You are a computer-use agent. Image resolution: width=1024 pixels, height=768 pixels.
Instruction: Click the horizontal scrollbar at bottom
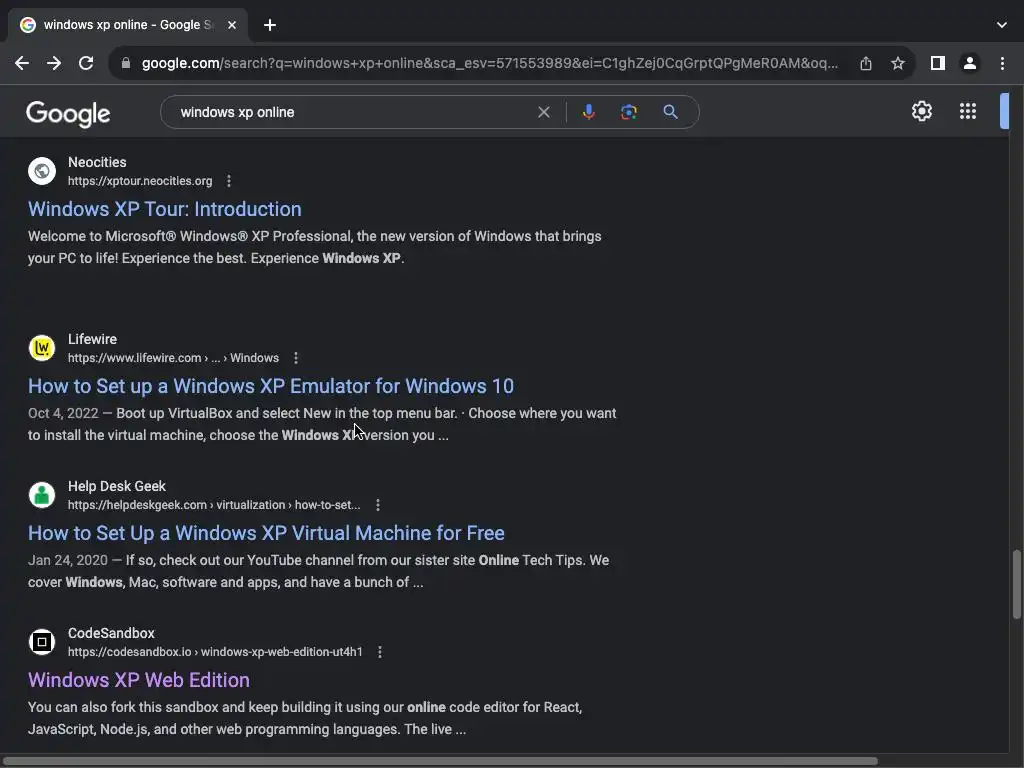[x=439, y=761]
